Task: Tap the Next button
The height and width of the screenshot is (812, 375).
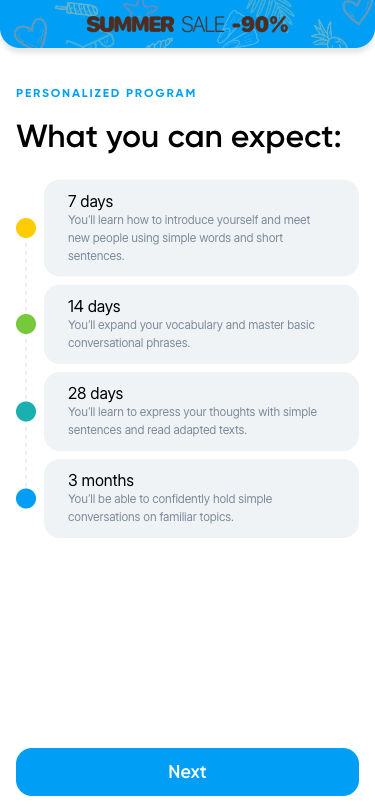Action: [188, 772]
